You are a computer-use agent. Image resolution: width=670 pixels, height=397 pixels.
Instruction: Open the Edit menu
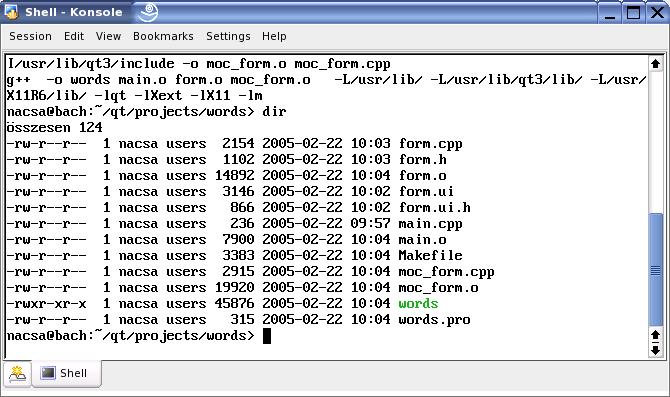click(74, 36)
